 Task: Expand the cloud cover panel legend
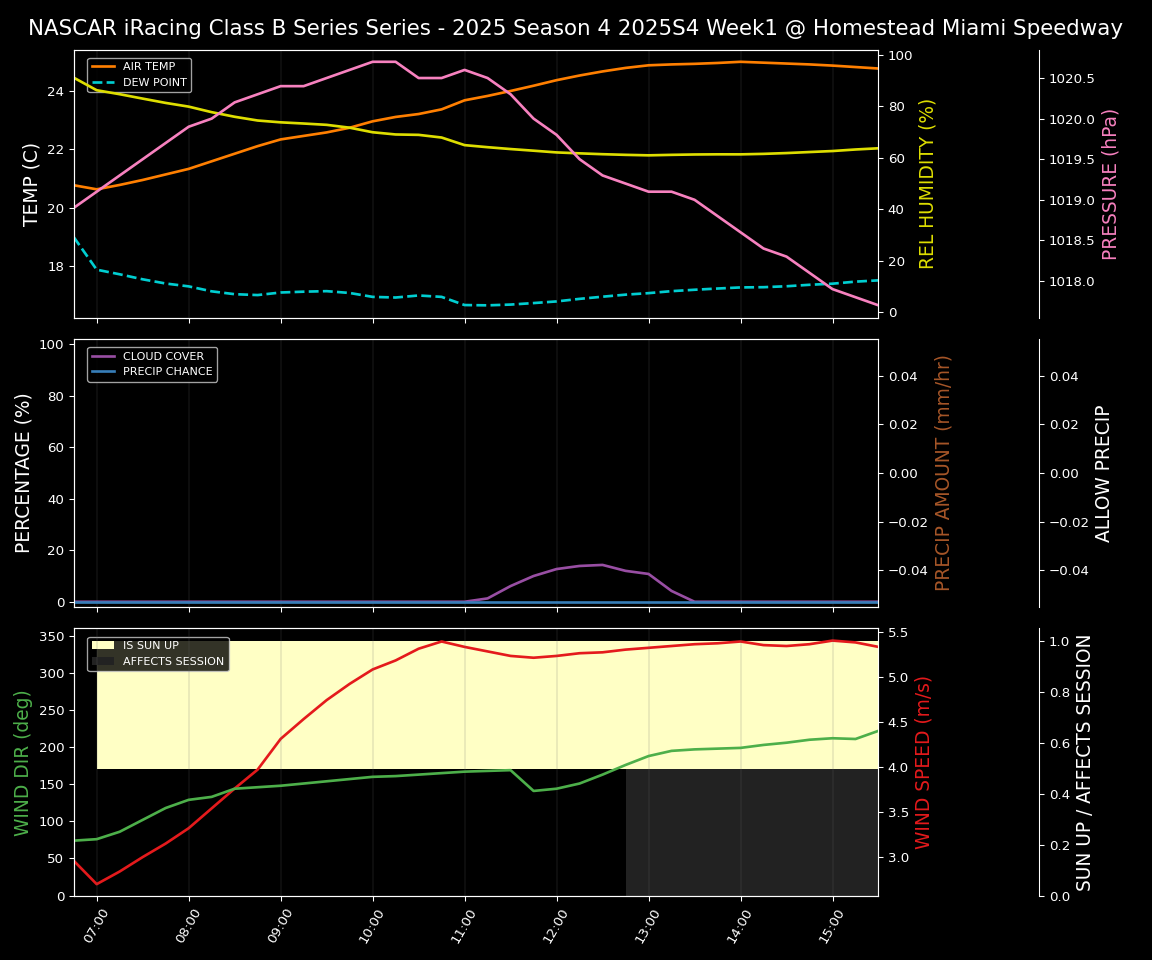(152, 363)
